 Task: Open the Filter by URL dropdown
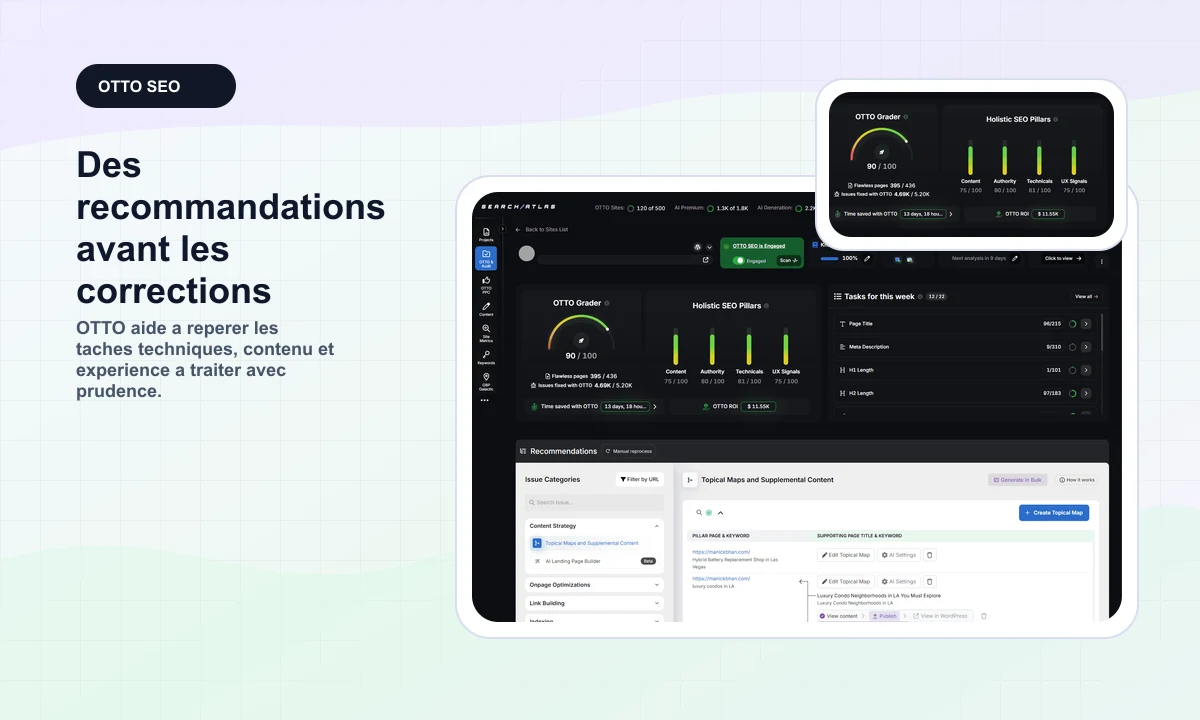pyautogui.click(x=640, y=479)
